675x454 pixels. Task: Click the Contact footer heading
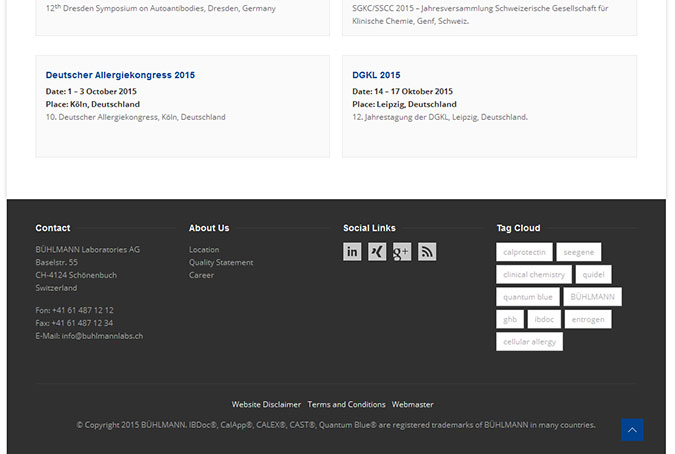[x=53, y=228]
